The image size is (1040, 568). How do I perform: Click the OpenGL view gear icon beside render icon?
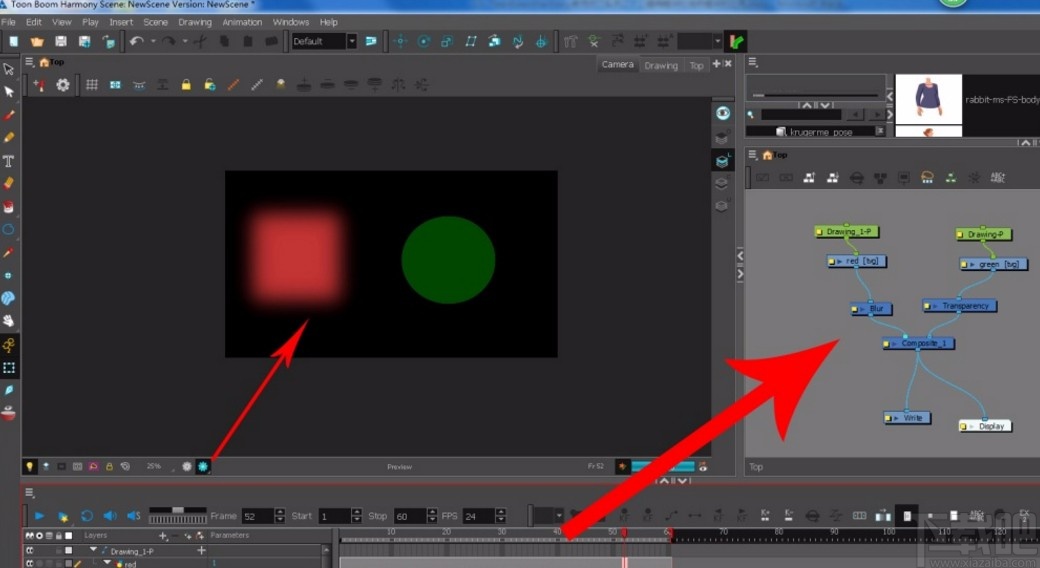187,466
